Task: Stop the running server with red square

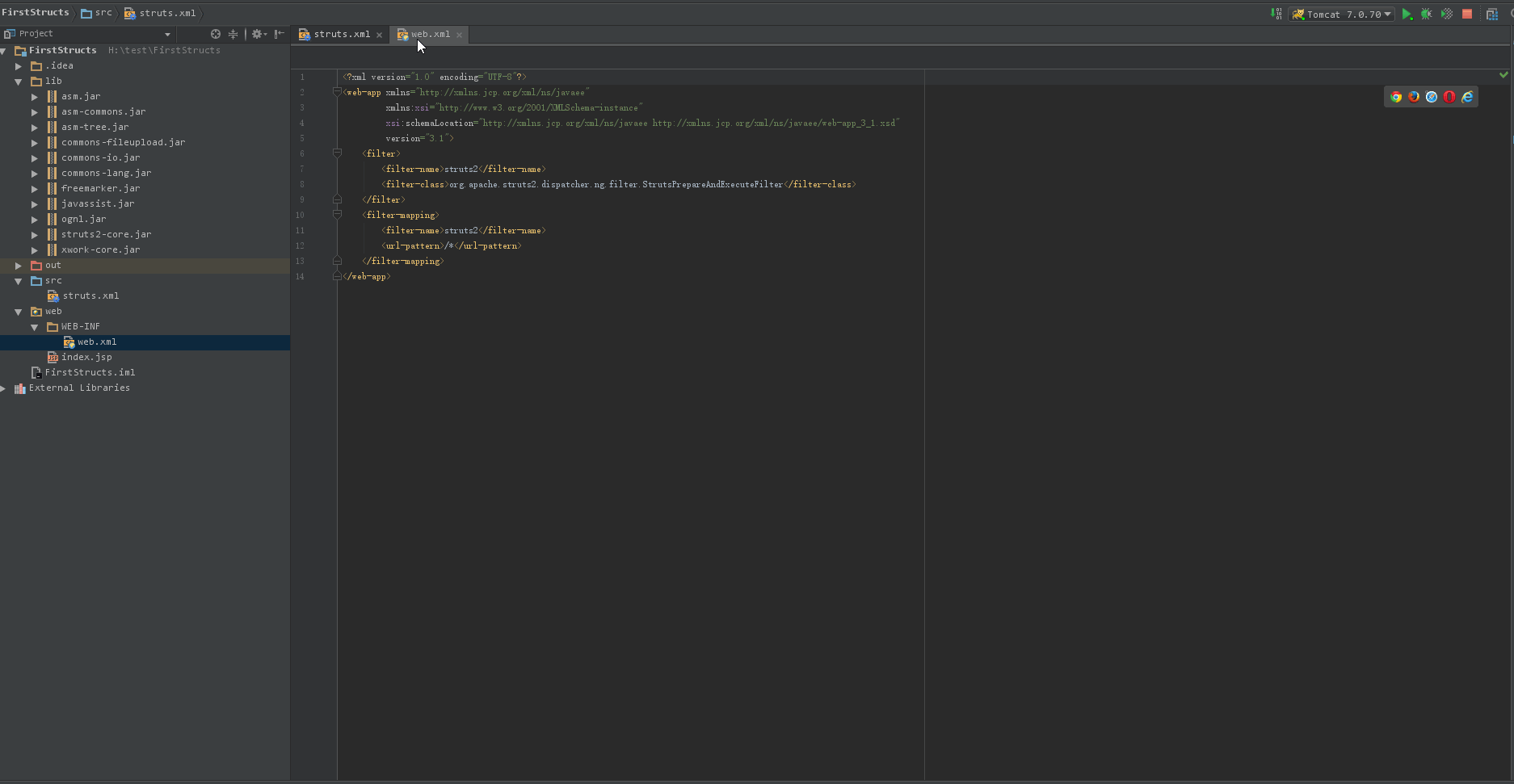Action: click(1467, 15)
